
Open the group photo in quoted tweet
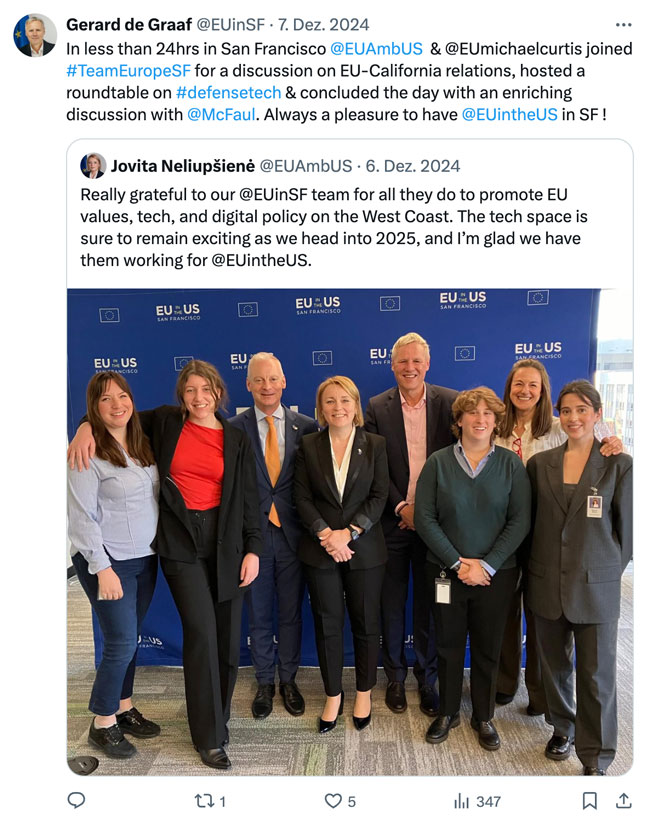pos(350,532)
